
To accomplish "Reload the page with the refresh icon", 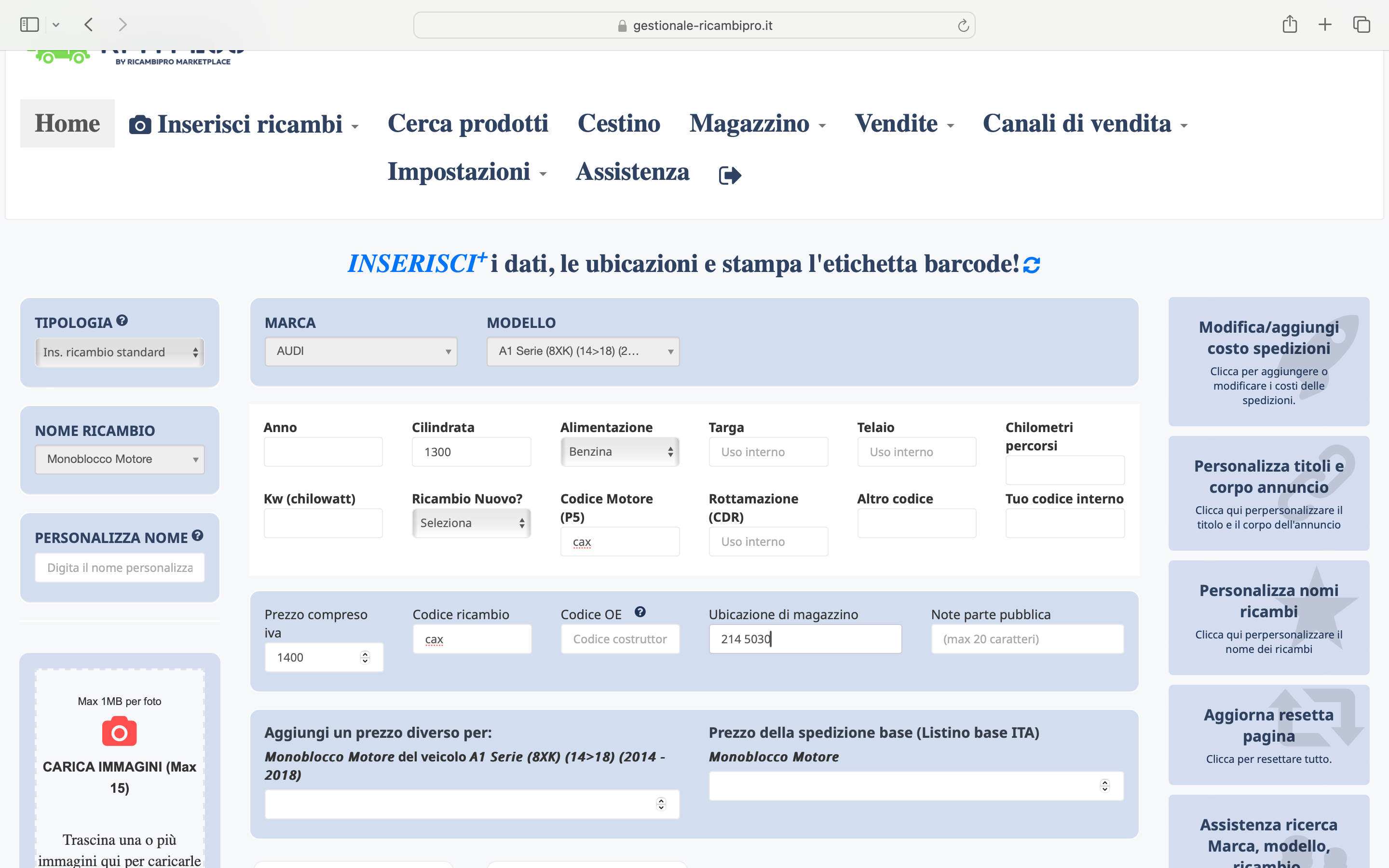I will (963, 25).
